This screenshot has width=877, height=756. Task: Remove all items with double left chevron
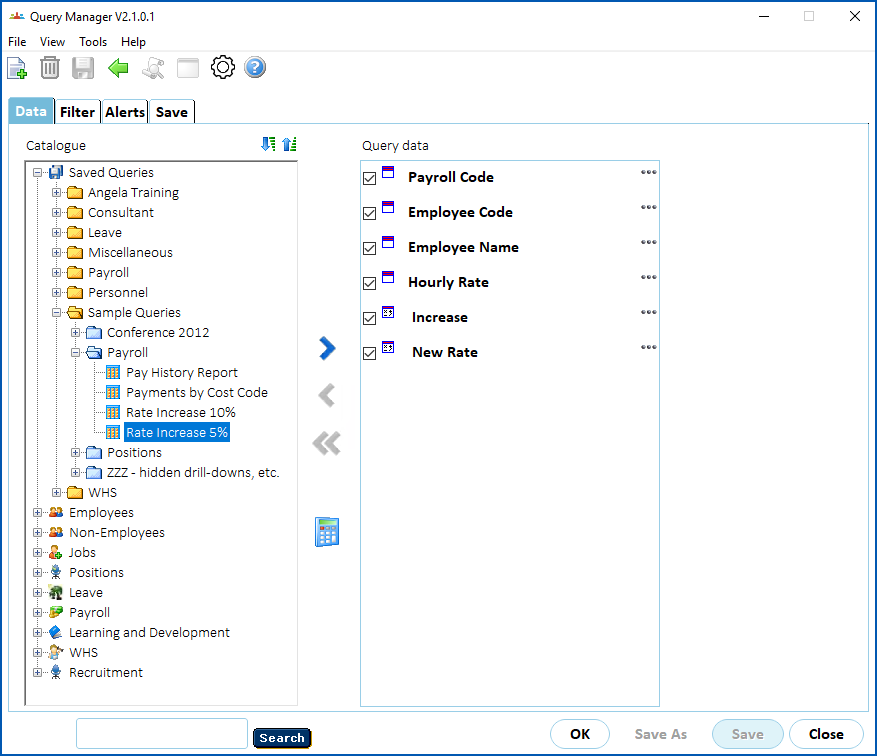327,443
